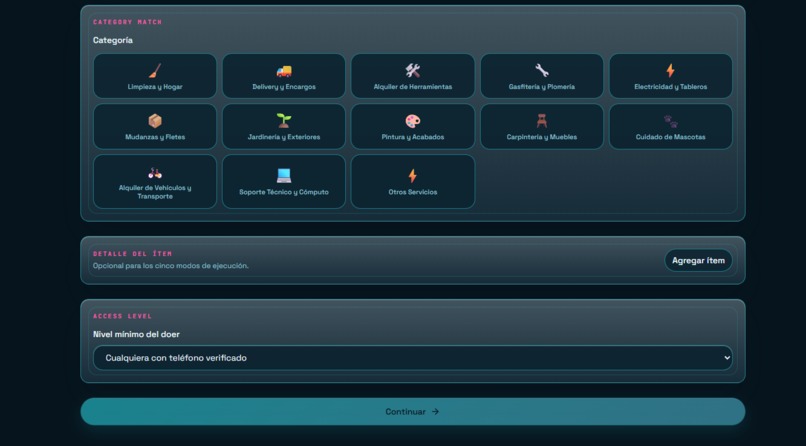
Task: Click the chevron of the access level selector
Action: 727,358
